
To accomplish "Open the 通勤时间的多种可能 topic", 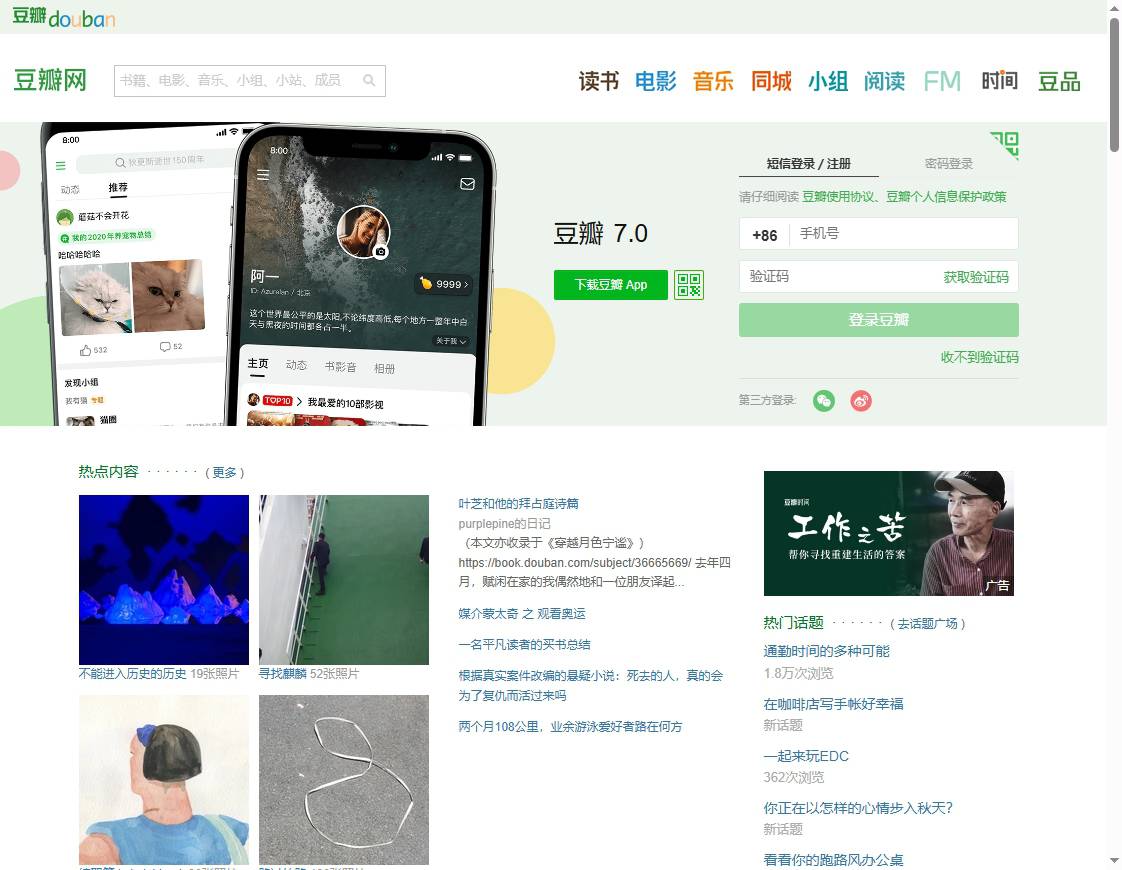I will [x=826, y=651].
